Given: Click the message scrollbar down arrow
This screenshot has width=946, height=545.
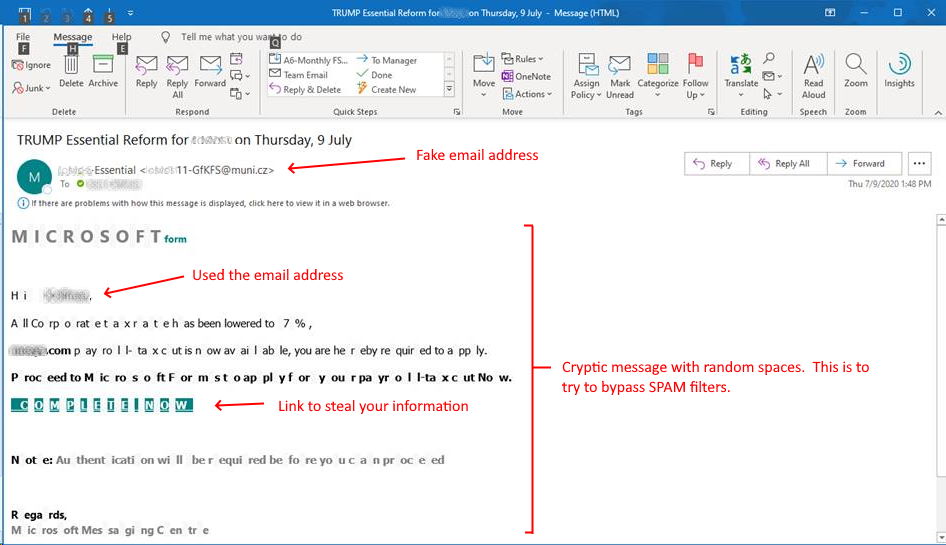Looking at the screenshot, I should click(941, 537).
